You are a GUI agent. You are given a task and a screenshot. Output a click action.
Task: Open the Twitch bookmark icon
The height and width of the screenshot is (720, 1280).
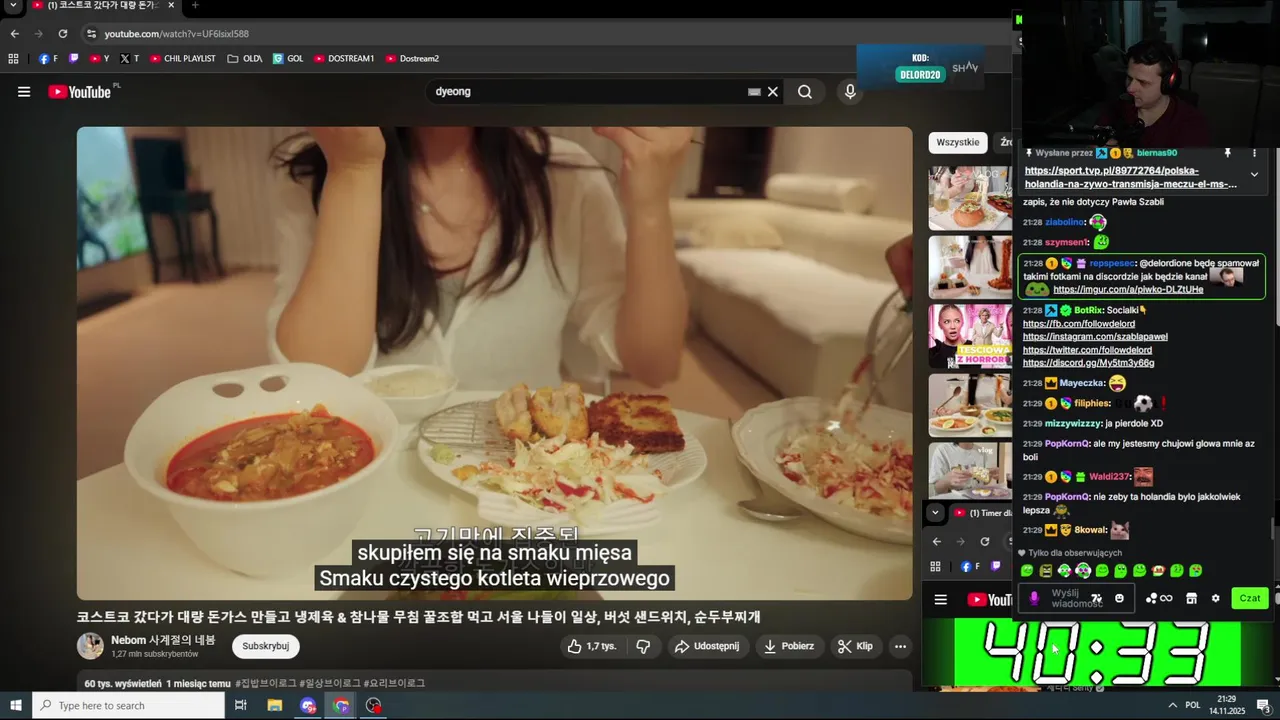pyautogui.click(x=73, y=59)
